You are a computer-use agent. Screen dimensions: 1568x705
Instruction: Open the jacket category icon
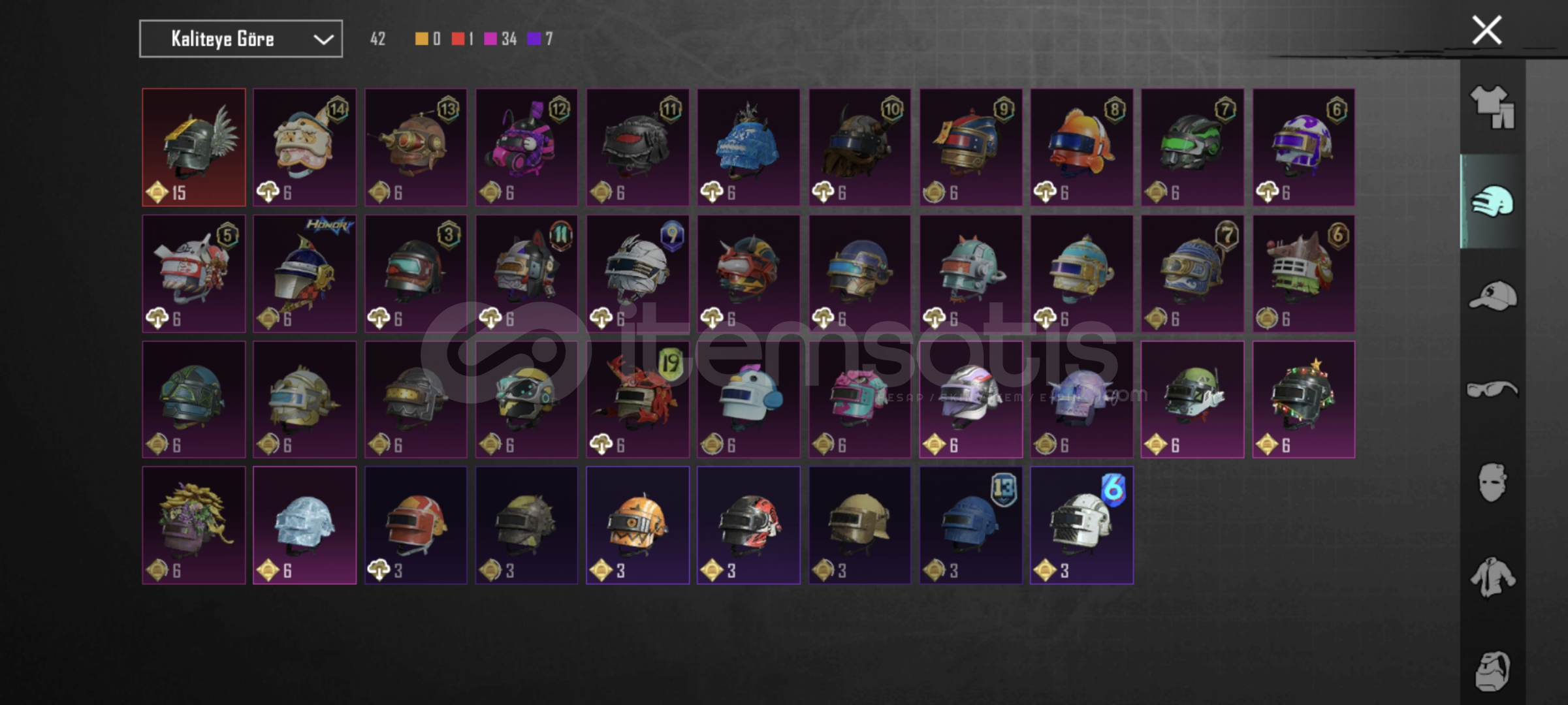[x=1492, y=577]
